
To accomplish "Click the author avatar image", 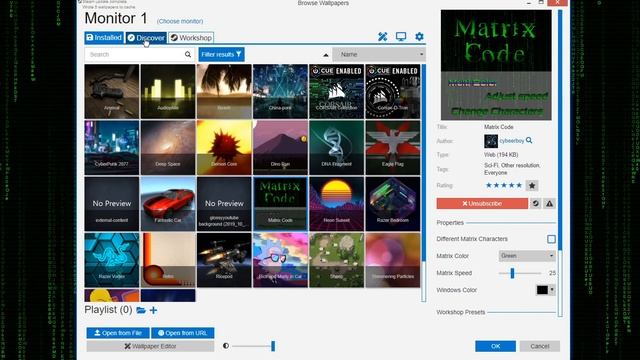I will pos(491,141).
